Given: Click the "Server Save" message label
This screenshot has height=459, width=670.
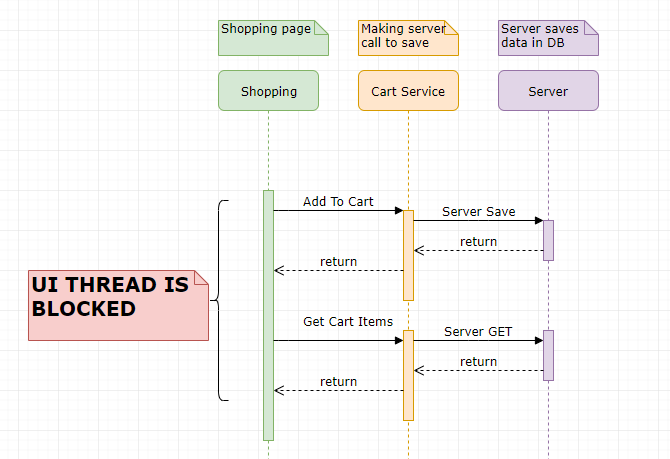Looking at the screenshot, I should pos(478,211).
